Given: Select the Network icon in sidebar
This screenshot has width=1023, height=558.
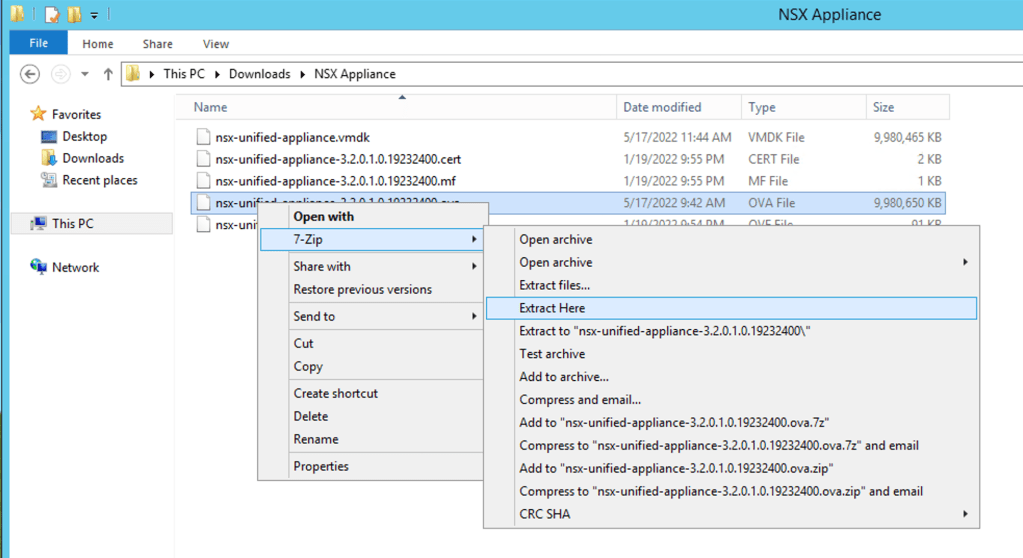Looking at the screenshot, I should click(39, 267).
